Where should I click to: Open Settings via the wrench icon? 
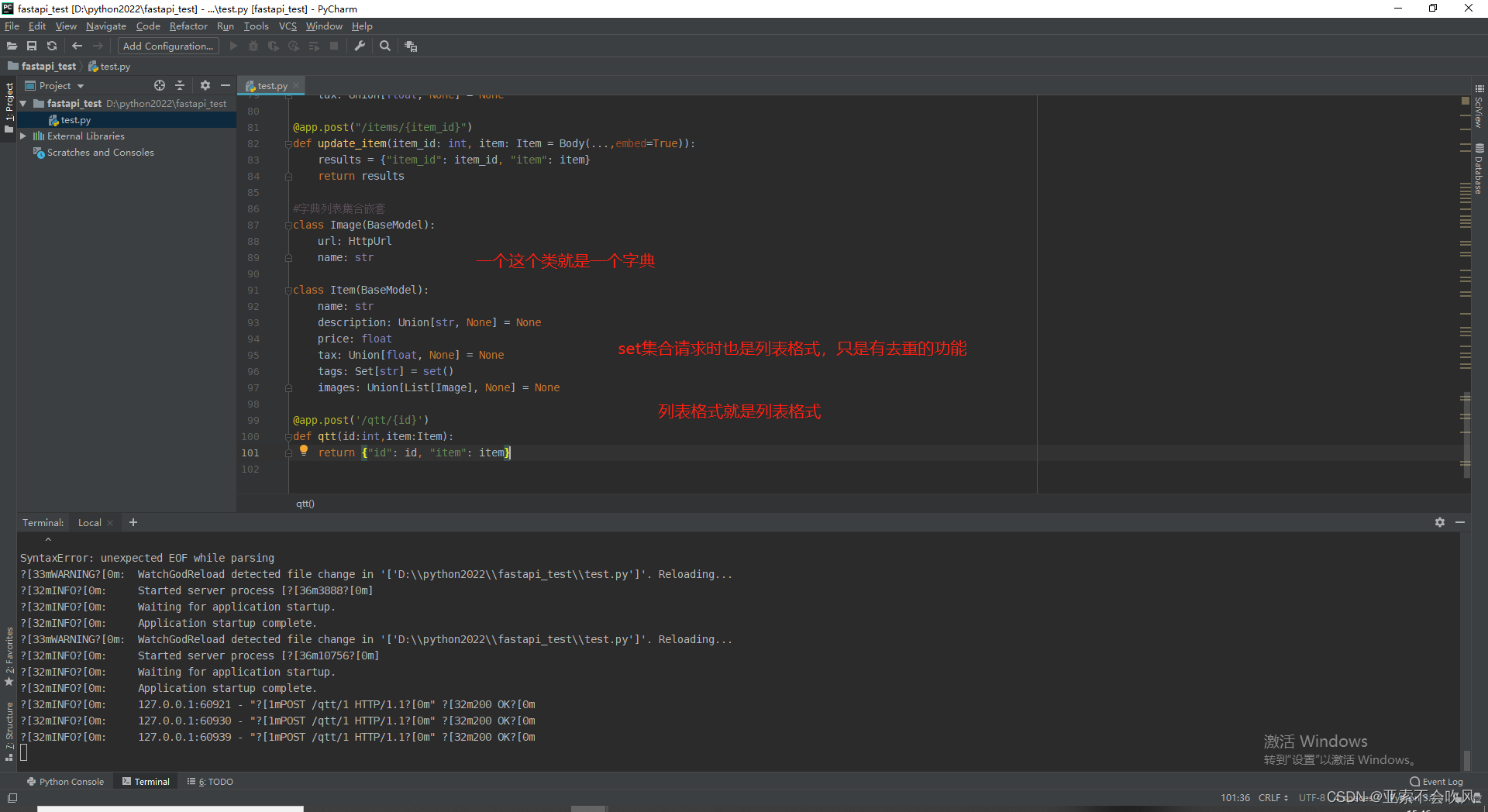click(x=360, y=46)
